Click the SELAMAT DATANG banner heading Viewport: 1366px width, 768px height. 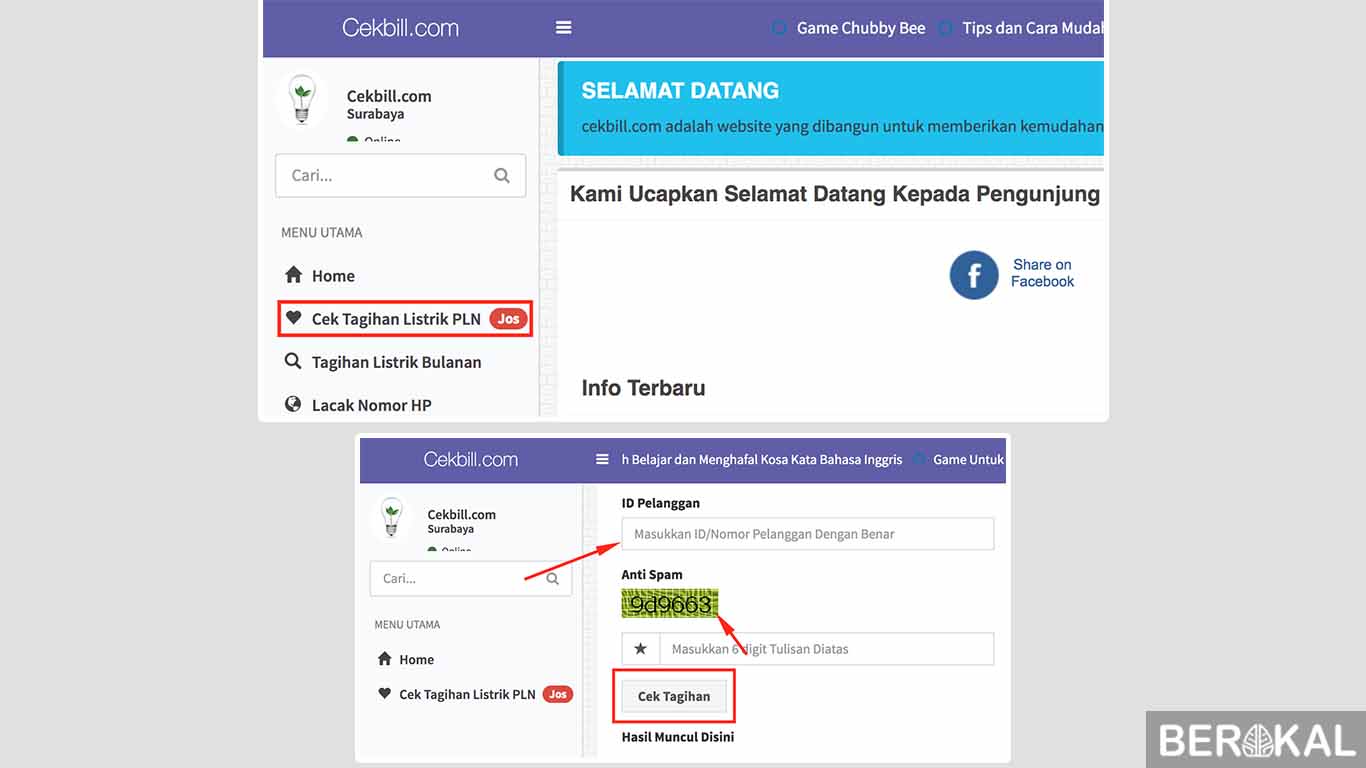[680, 90]
